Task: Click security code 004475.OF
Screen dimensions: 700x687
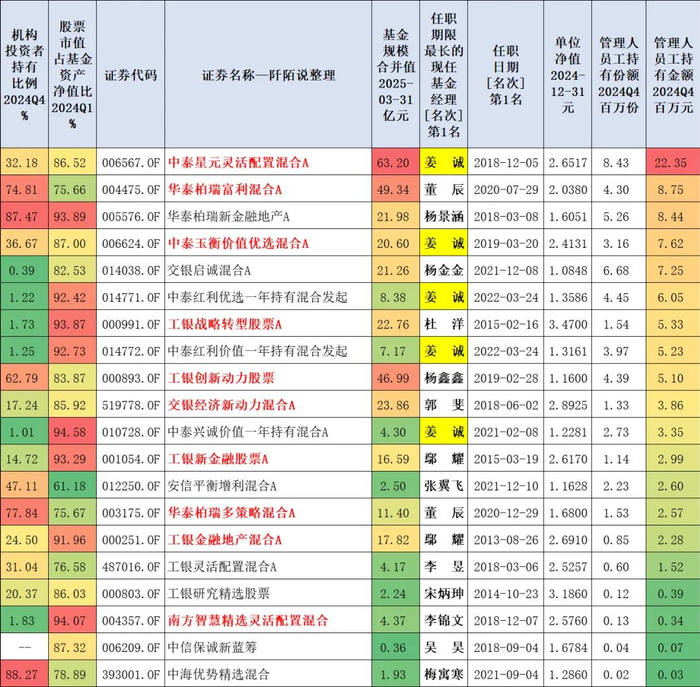Action: (x=130, y=190)
